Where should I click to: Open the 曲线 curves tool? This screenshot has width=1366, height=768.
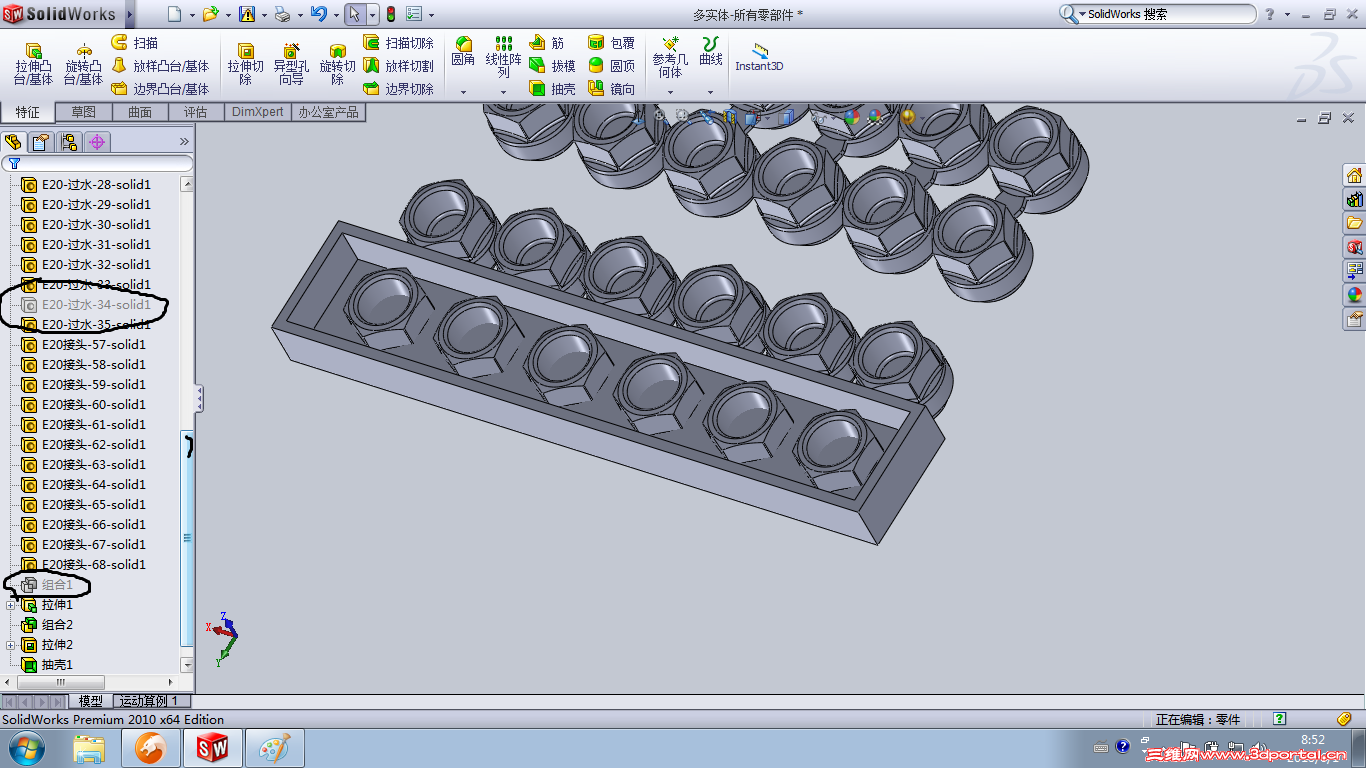pyautogui.click(x=710, y=52)
